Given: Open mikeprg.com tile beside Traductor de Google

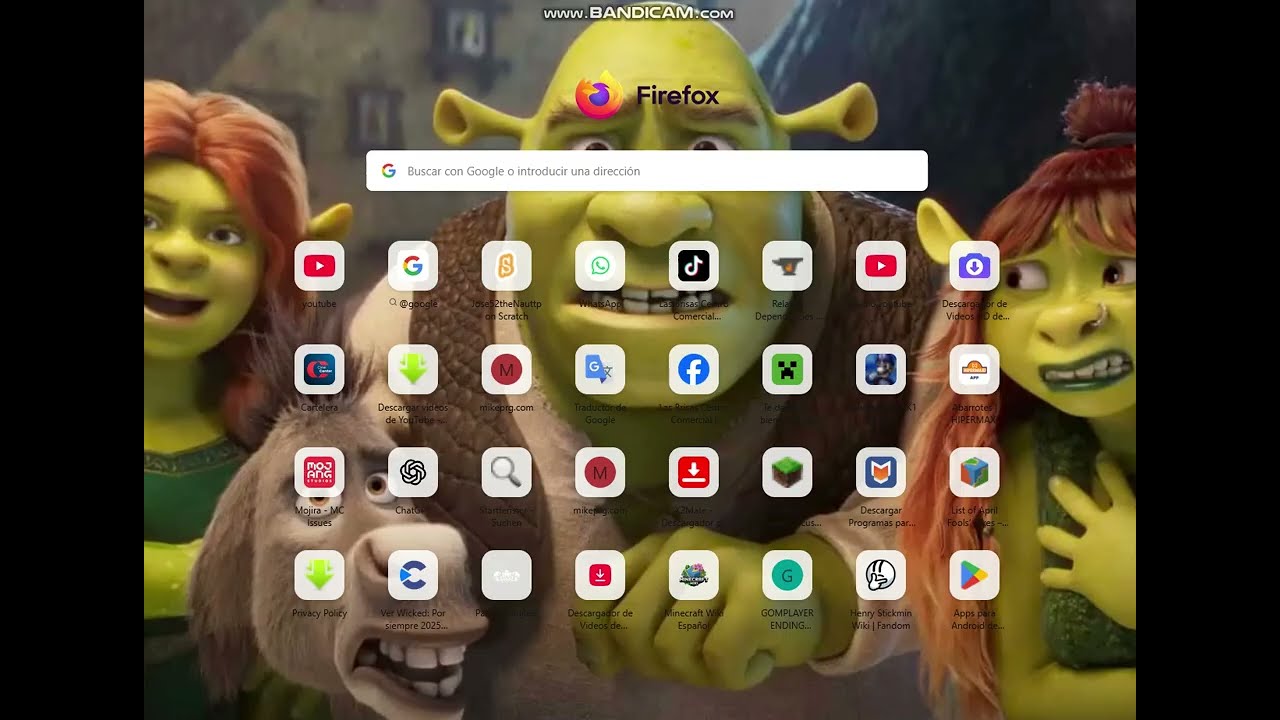Looking at the screenshot, I should [x=506, y=370].
